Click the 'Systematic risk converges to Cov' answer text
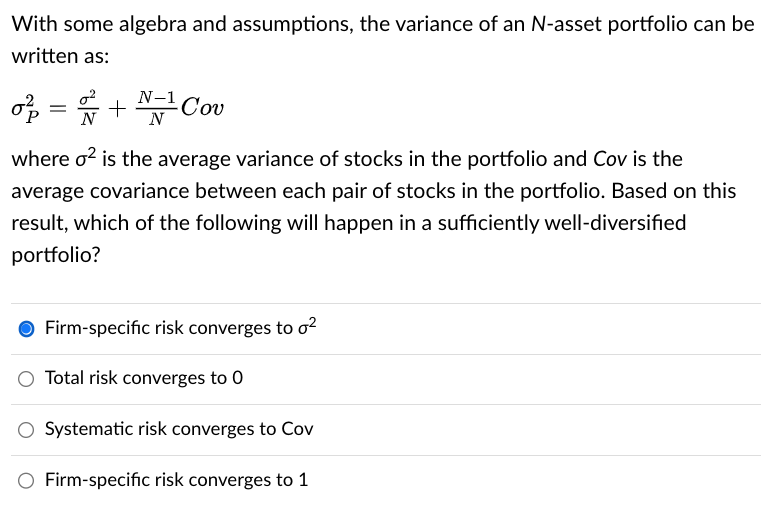Screen dimensions: 780x514 [x=179, y=429]
